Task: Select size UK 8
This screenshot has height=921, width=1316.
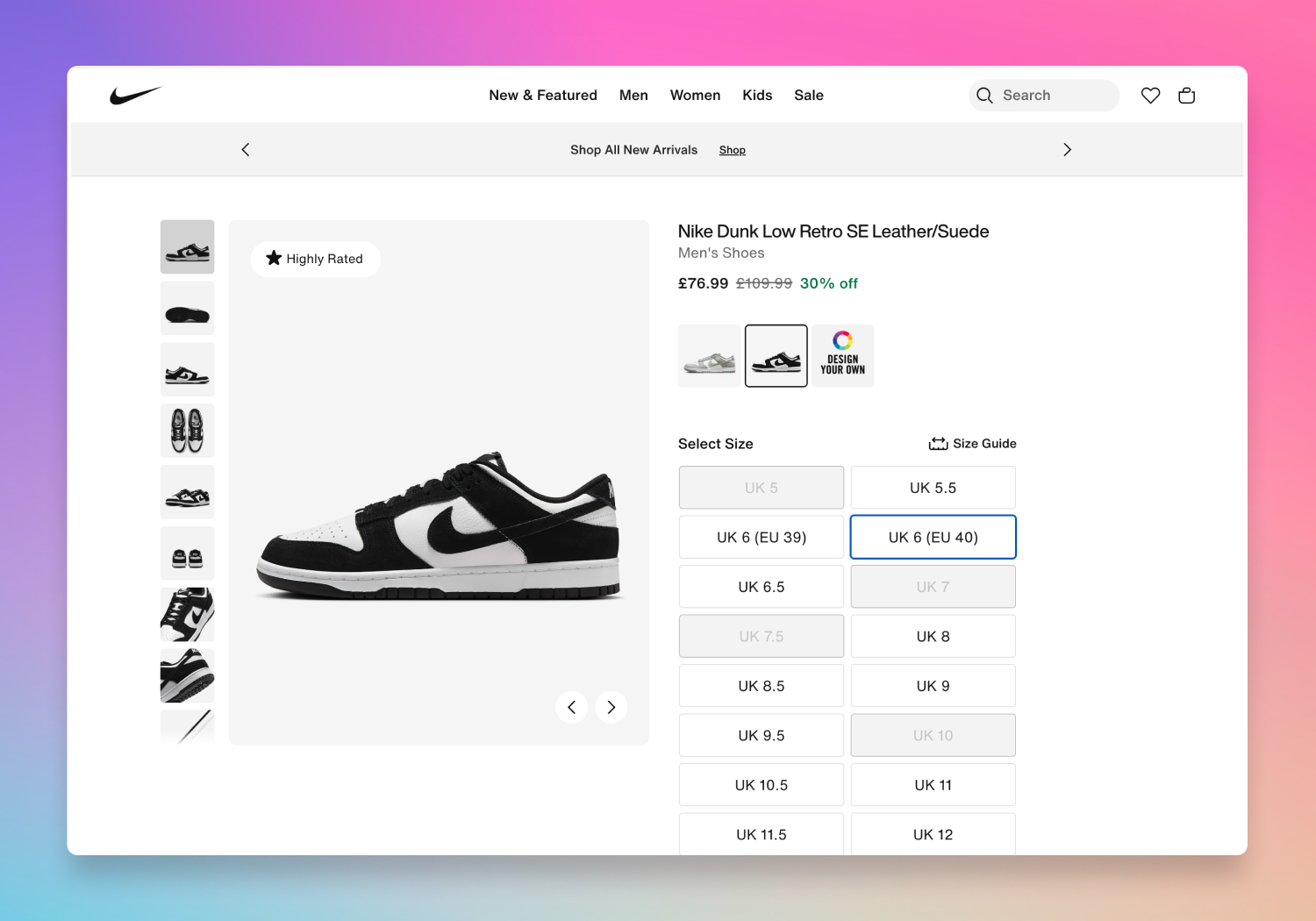Action: 933,636
